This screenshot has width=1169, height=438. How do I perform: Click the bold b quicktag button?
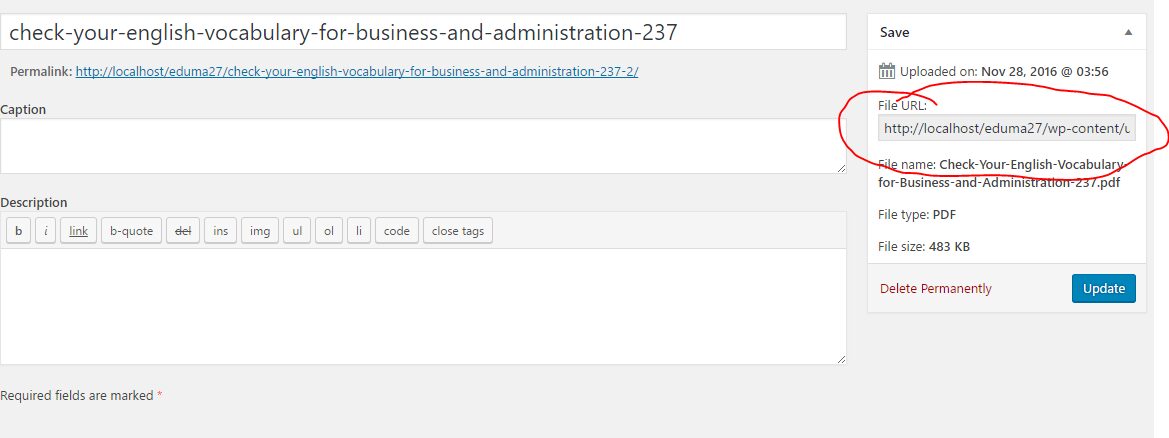18,231
